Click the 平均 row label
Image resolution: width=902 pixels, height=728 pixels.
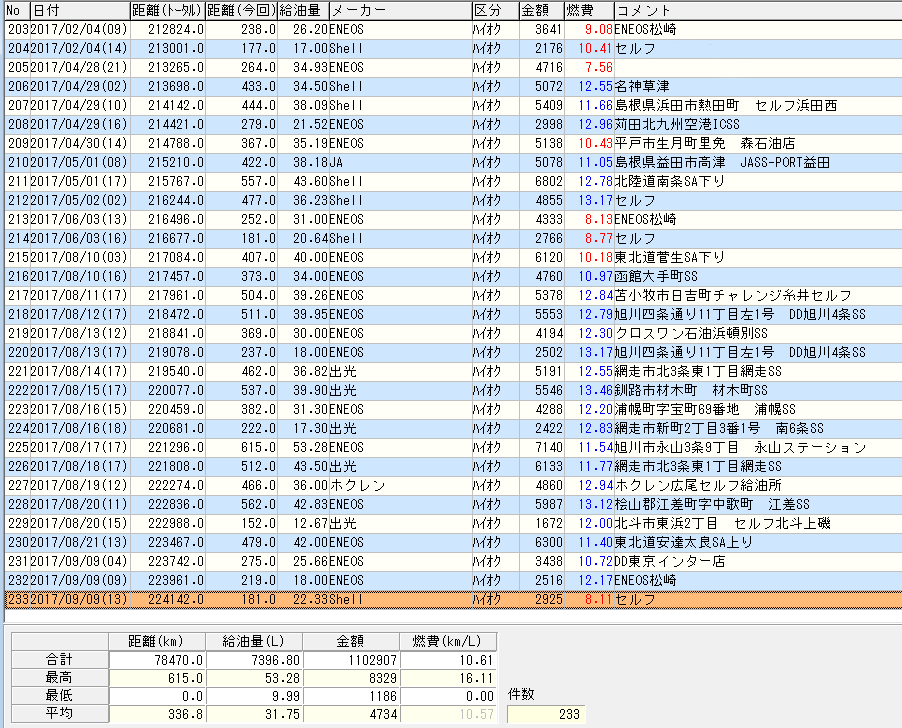60,713
